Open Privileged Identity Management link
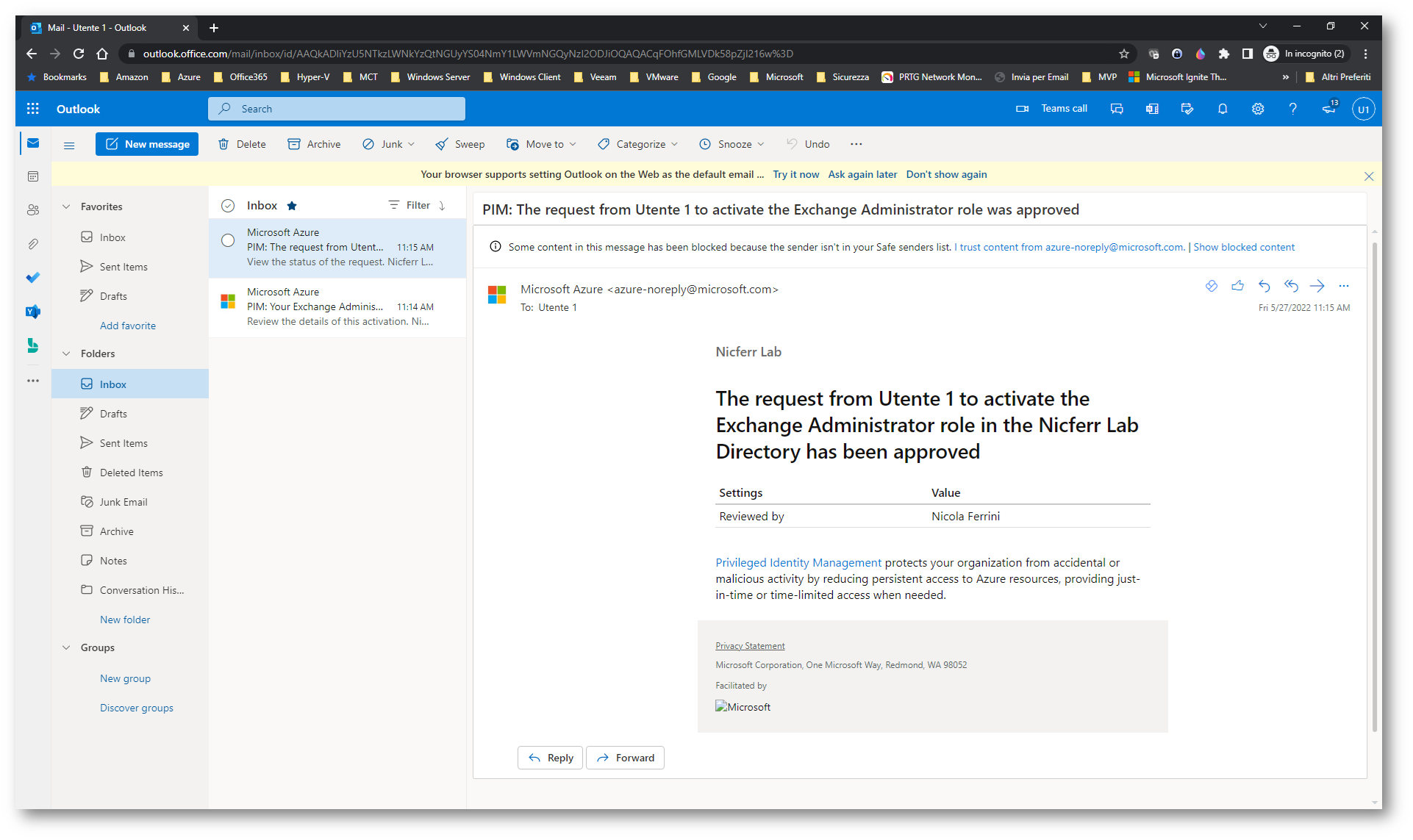The height and width of the screenshot is (840, 1413). click(798, 562)
